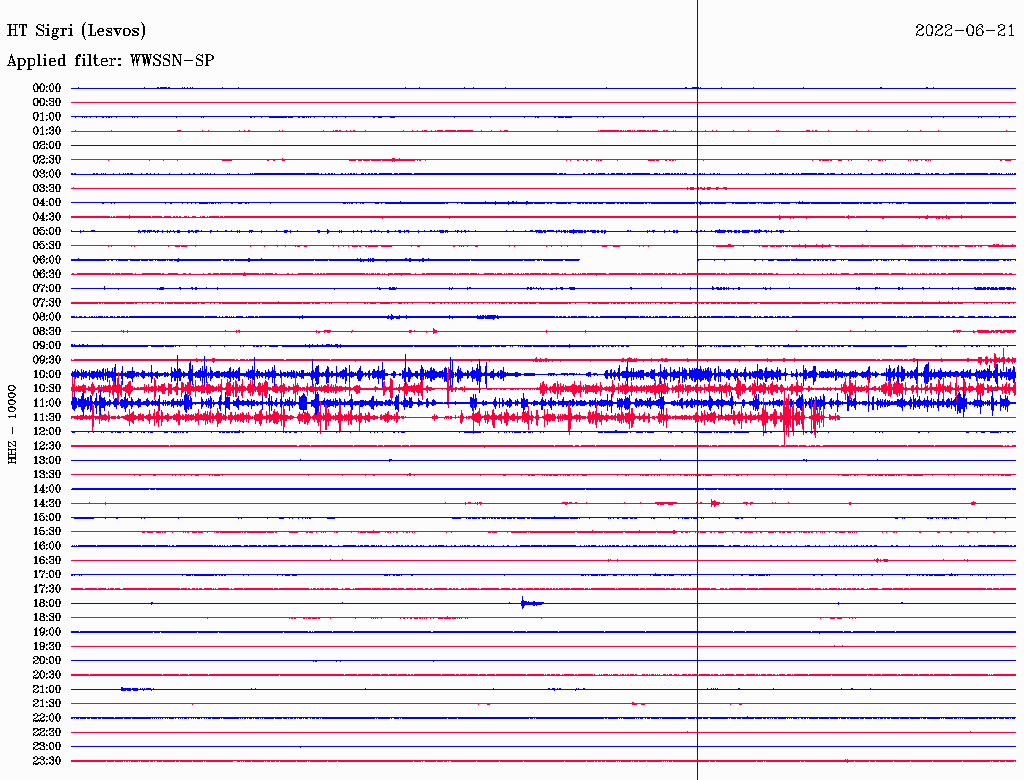1024x780 pixels.
Task: Click the HHZ - 10000 axis label
Action: [12, 424]
